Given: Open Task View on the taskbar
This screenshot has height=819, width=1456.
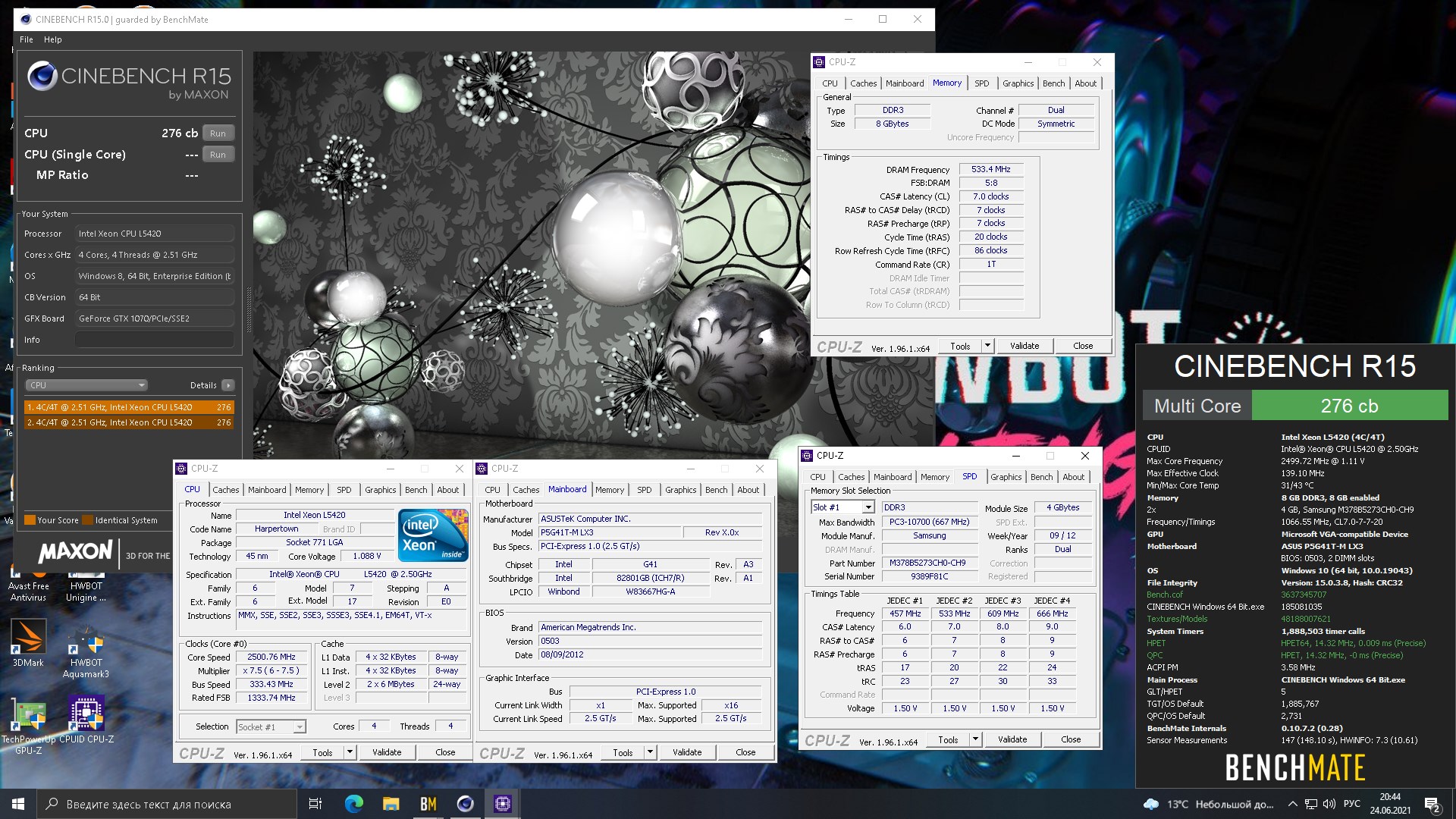Looking at the screenshot, I should pyautogui.click(x=315, y=804).
